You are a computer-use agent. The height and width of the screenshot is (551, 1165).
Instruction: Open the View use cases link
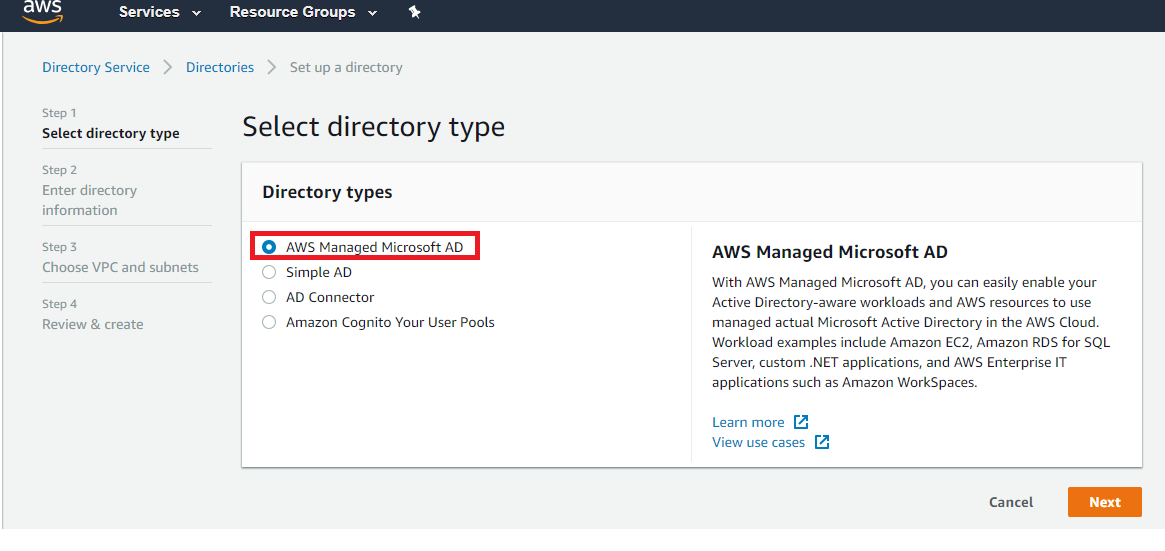pos(758,442)
